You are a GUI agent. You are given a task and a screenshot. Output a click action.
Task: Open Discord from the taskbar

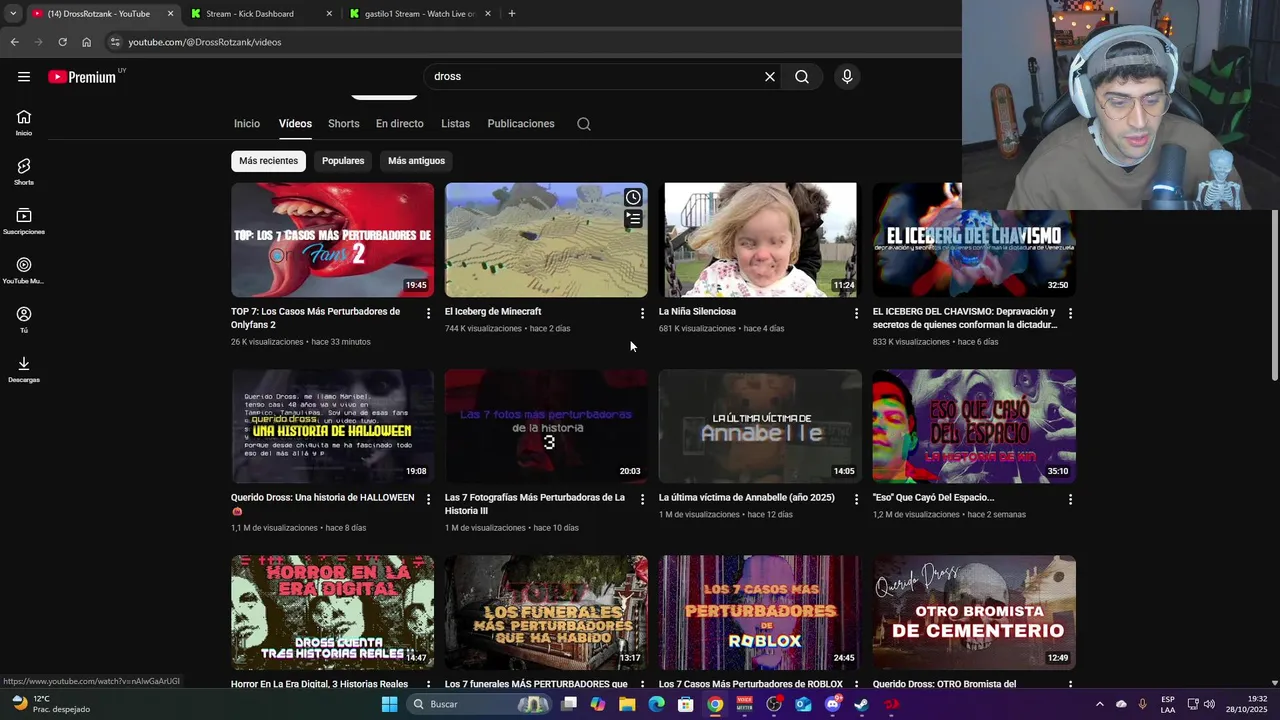tap(832, 704)
